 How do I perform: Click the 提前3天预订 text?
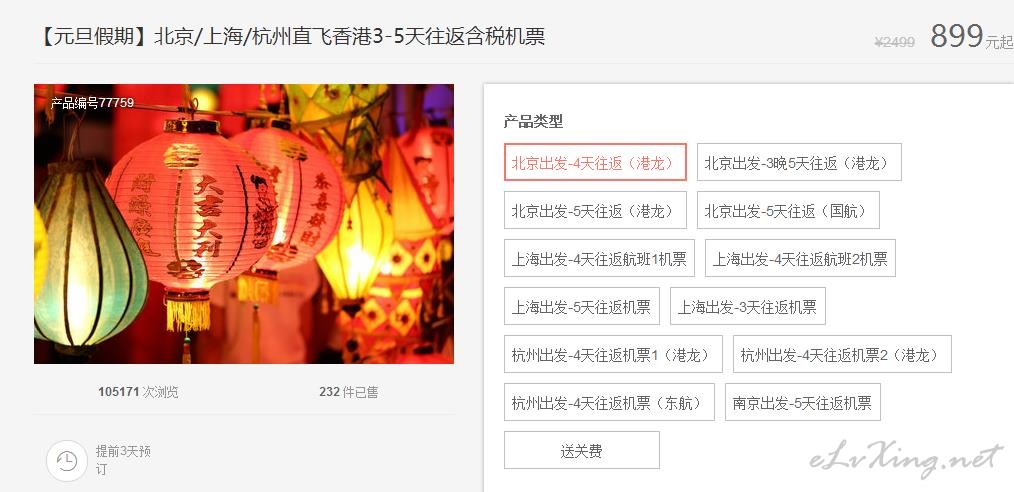pos(123,460)
